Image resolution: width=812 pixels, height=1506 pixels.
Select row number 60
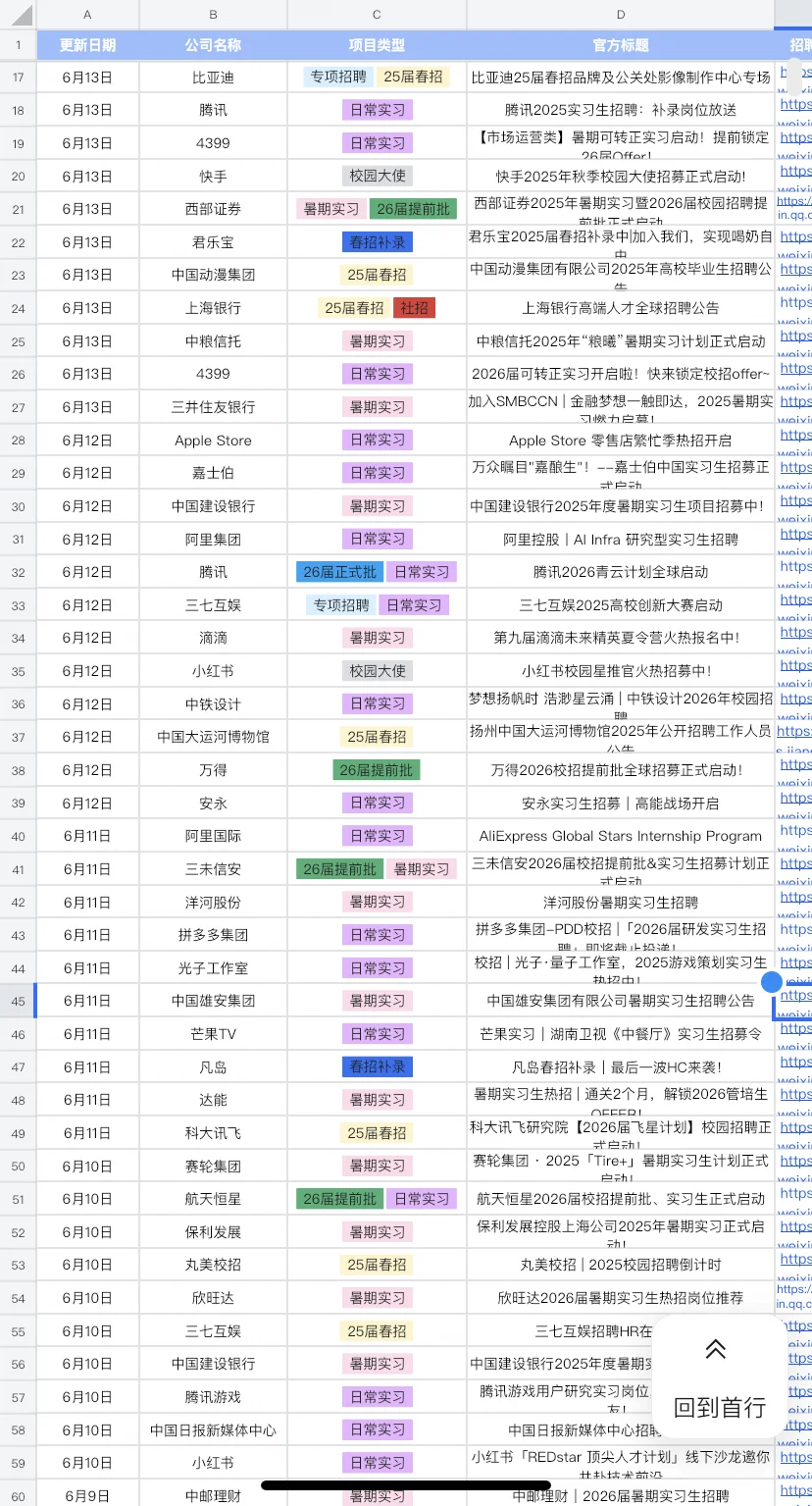tap(19, 1495)
